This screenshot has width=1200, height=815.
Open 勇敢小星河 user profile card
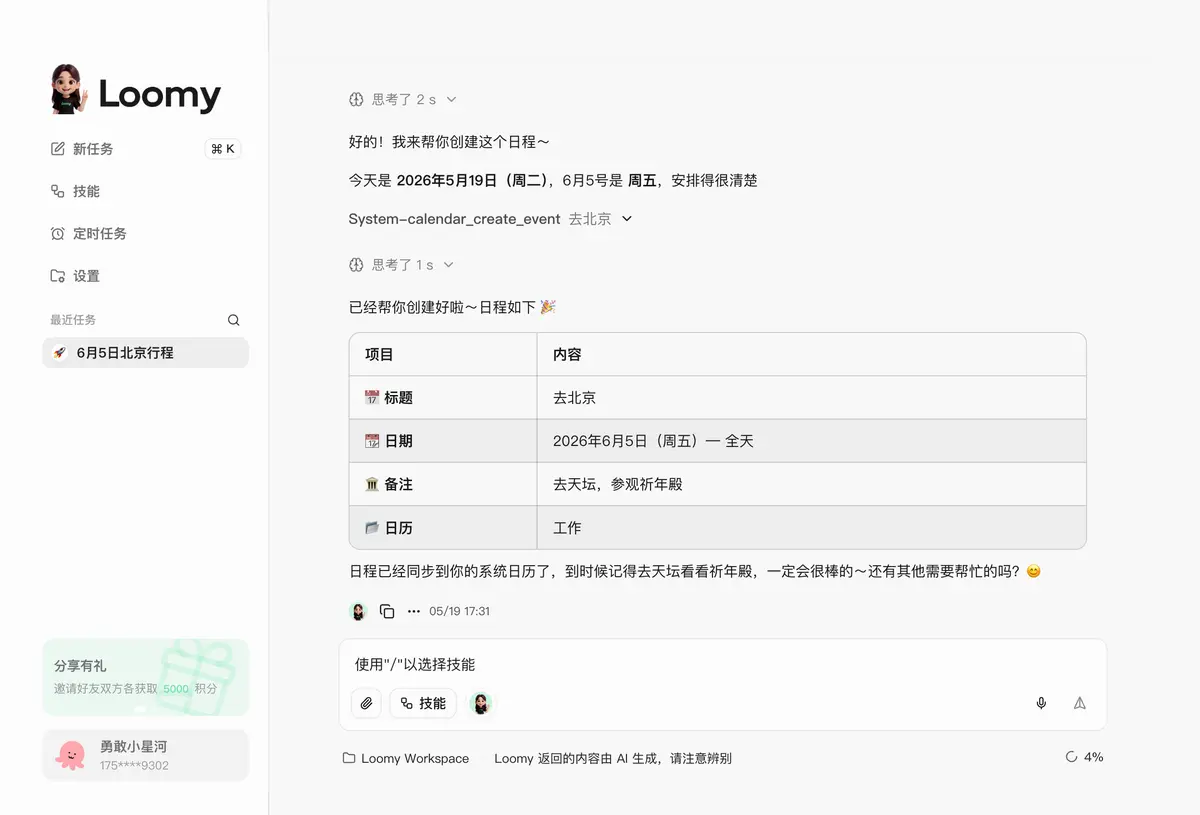click(x=145, y=755)
